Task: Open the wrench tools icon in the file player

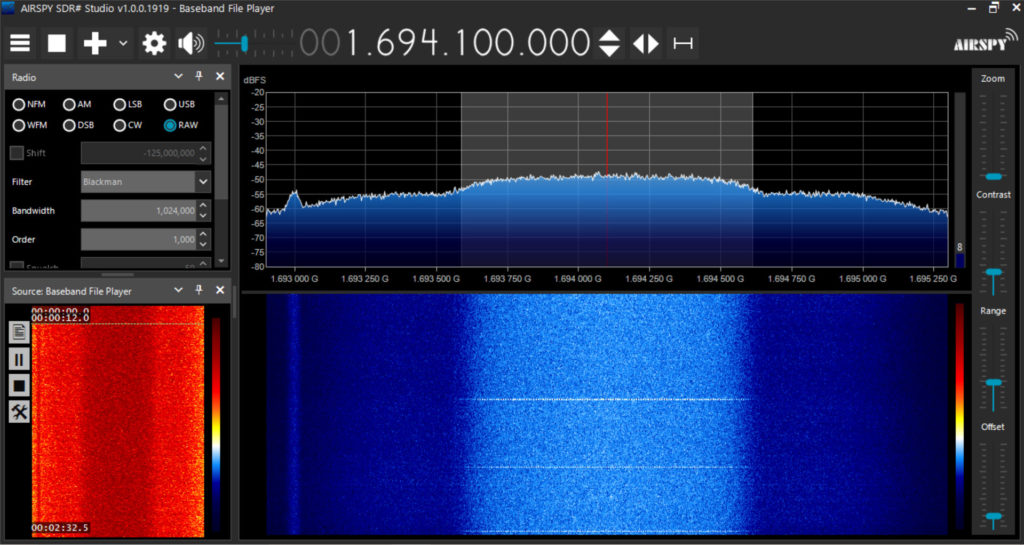Action: (x=19, y=411)
